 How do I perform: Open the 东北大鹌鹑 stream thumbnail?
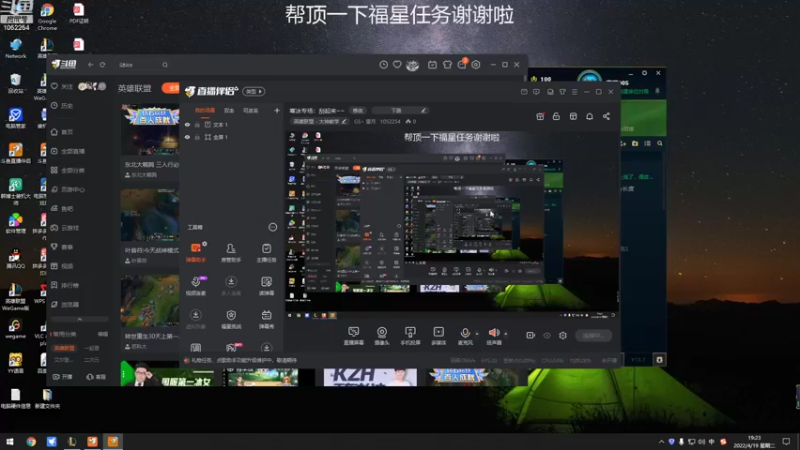pyautogui.click(x=150, y=130)
